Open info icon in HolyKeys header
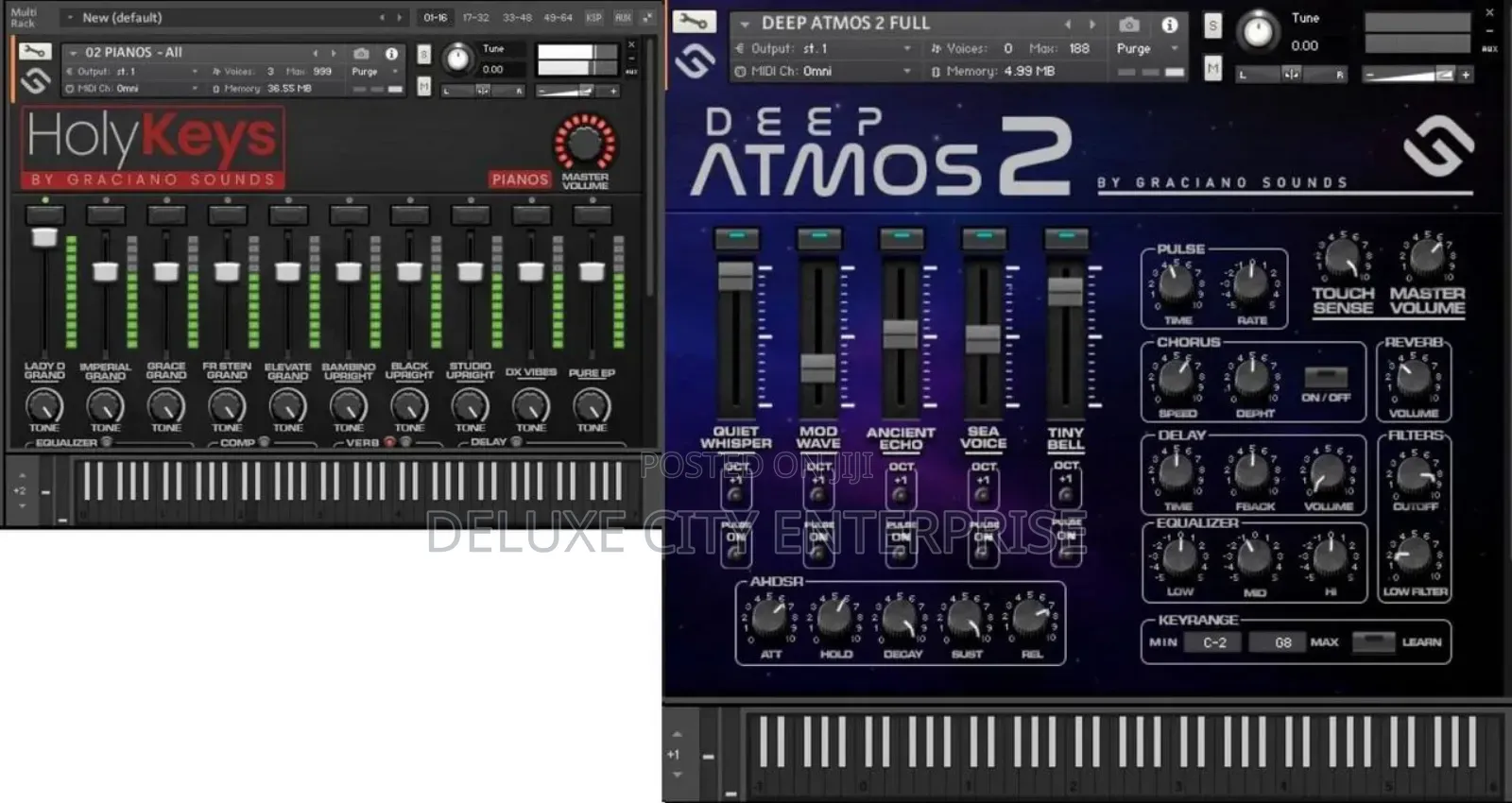 click(391, 54)
